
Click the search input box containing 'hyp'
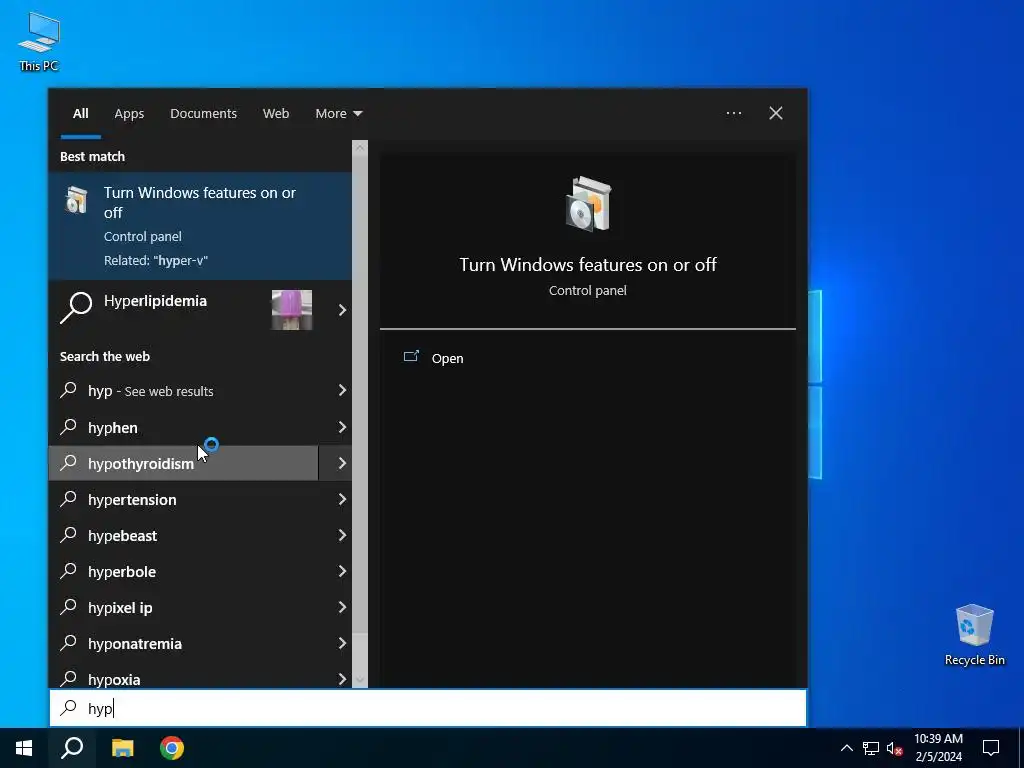(428, 708)
